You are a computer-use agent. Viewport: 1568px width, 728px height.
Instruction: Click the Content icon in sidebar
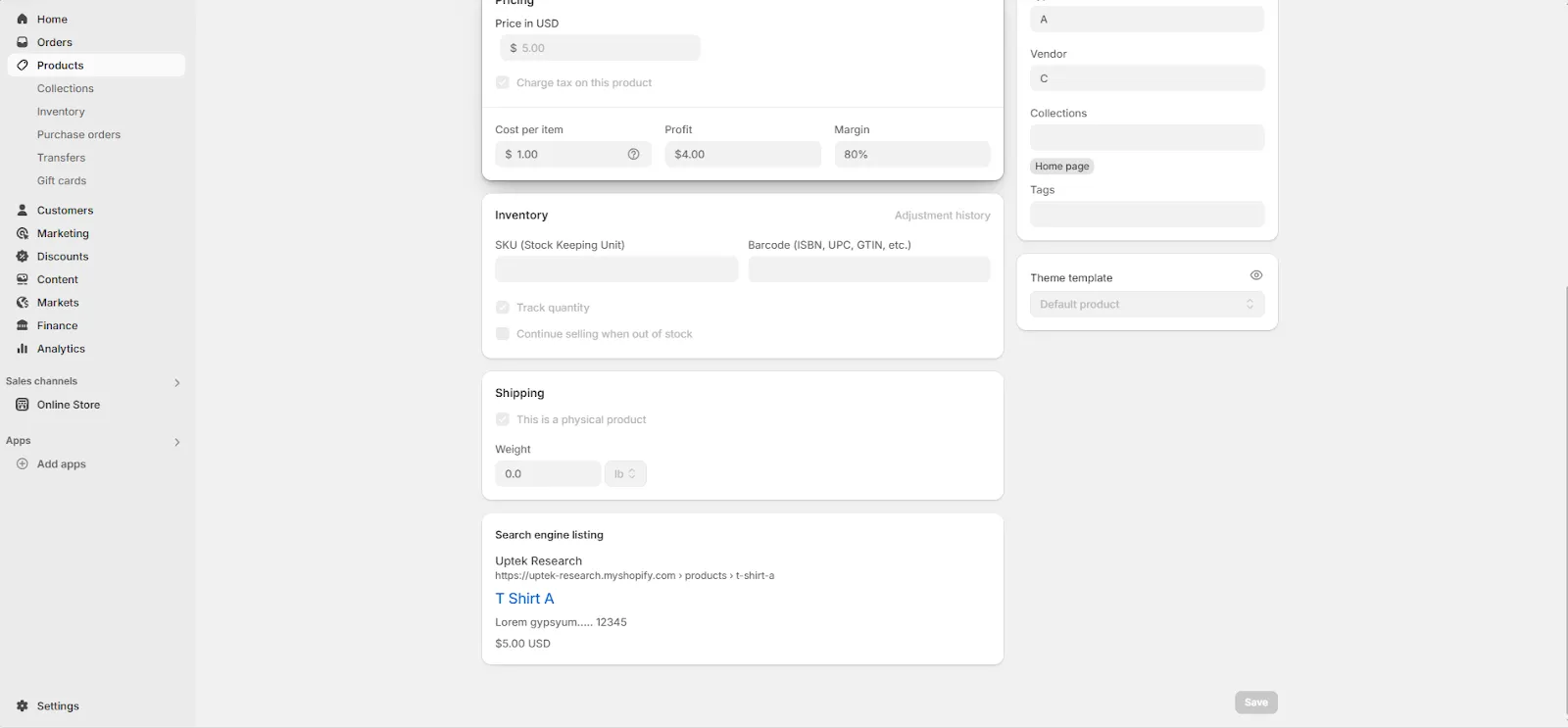[x=23, y=279]
